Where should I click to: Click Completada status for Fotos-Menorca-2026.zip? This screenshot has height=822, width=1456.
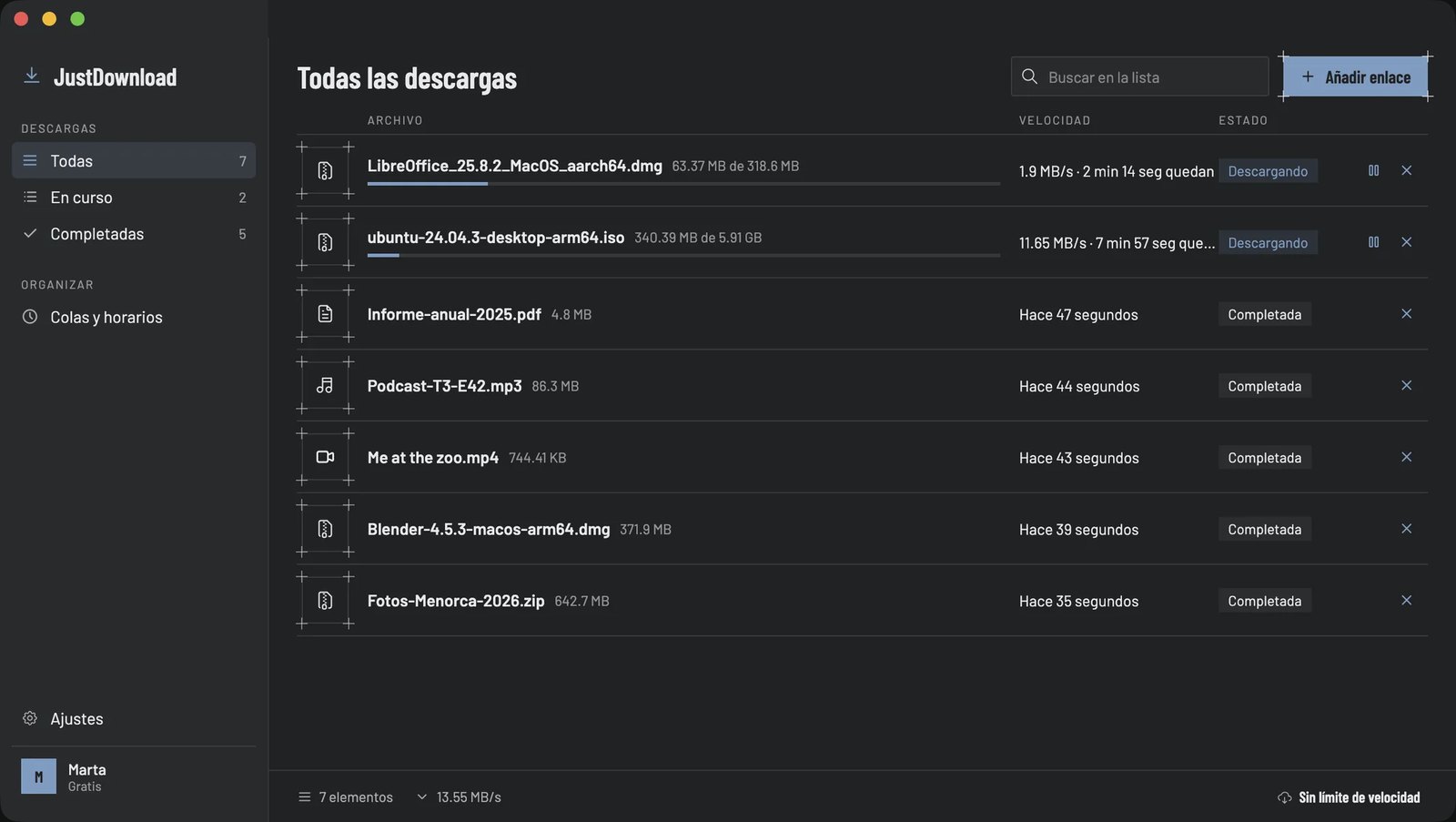point(1264,601)
